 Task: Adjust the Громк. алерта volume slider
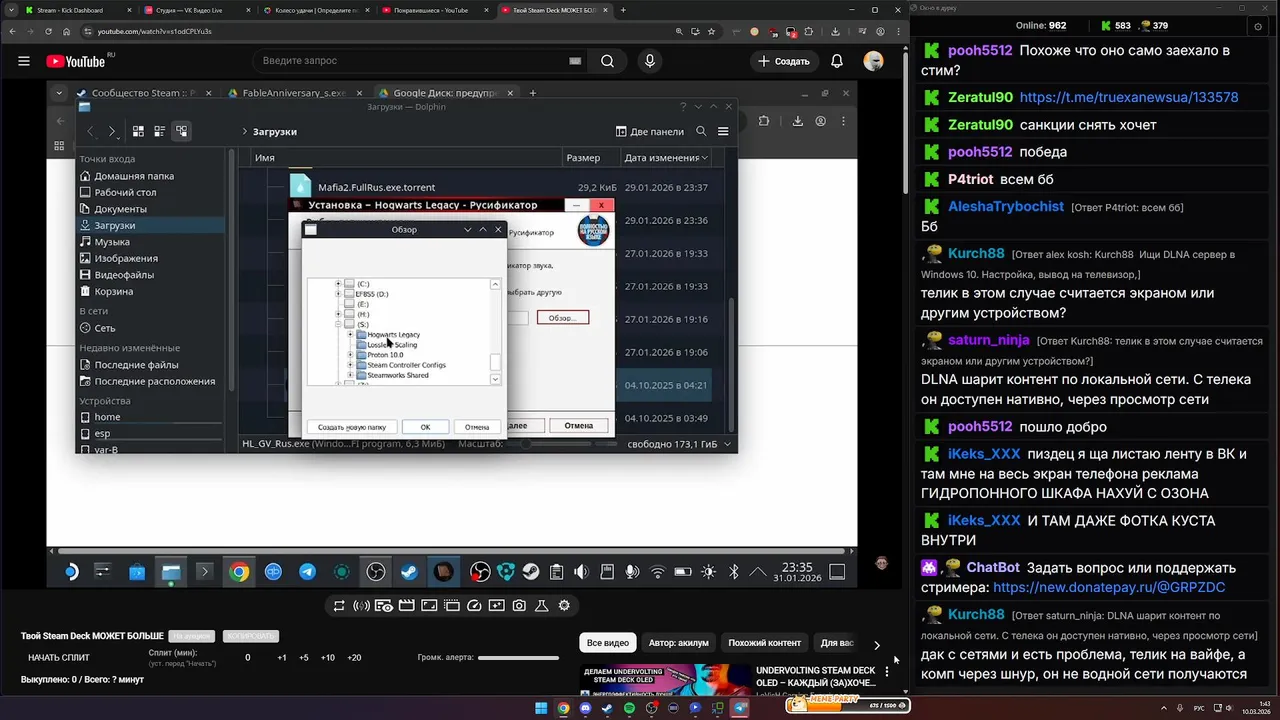(518, 658)
